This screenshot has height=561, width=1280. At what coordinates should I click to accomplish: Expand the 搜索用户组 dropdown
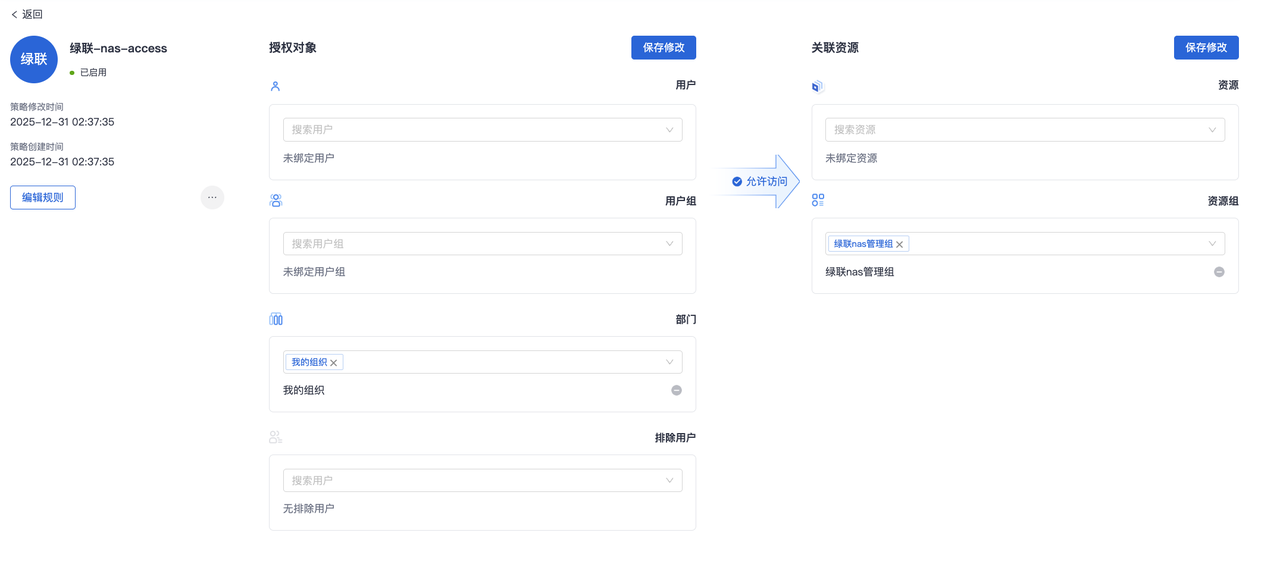pos(670,244)
